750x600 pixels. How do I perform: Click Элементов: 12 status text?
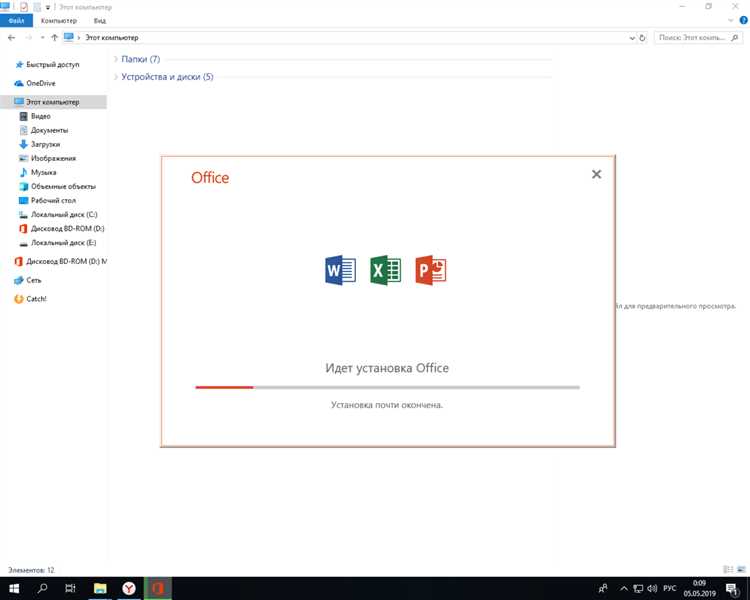tap(31, 570)
